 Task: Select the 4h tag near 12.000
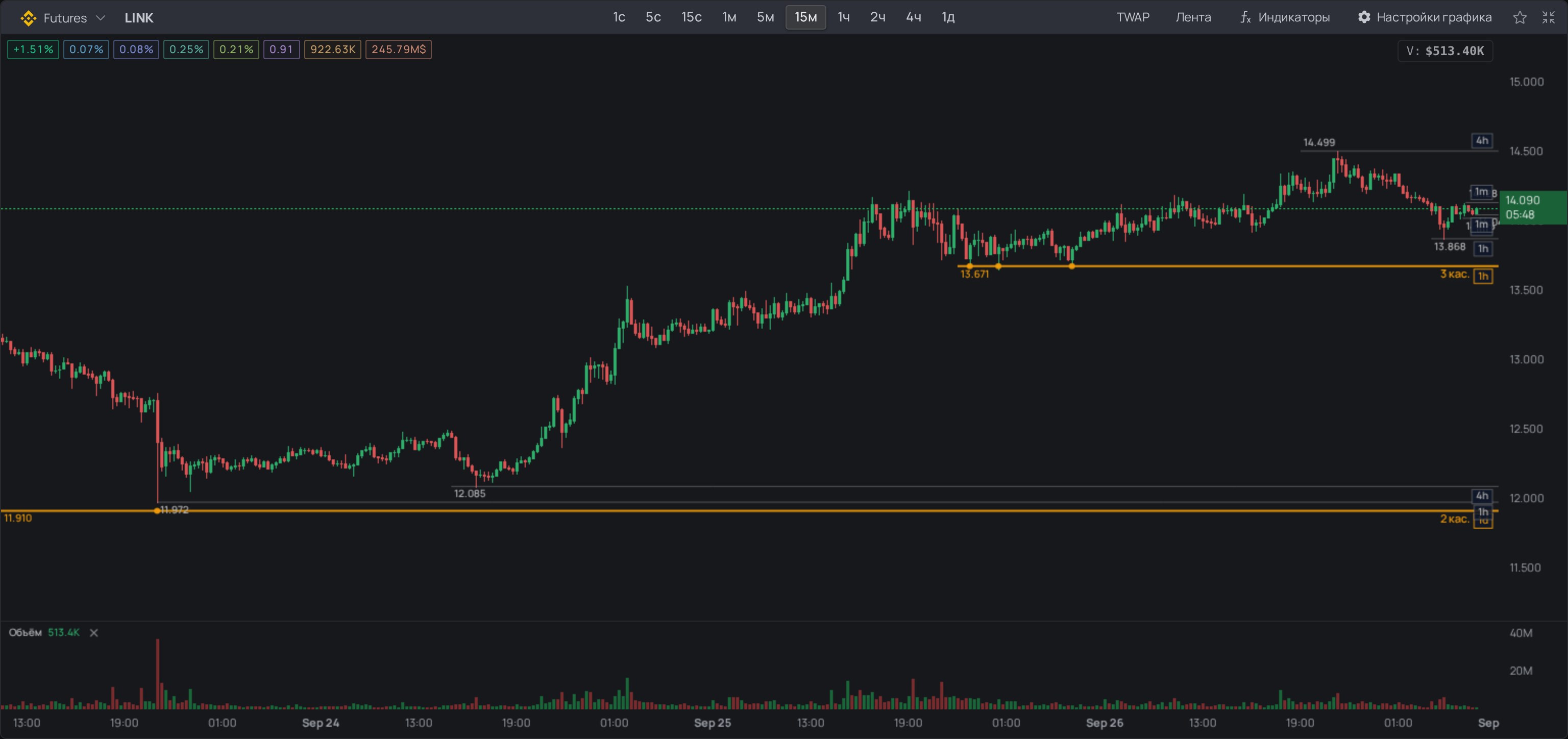click(x=1482, y=496)
